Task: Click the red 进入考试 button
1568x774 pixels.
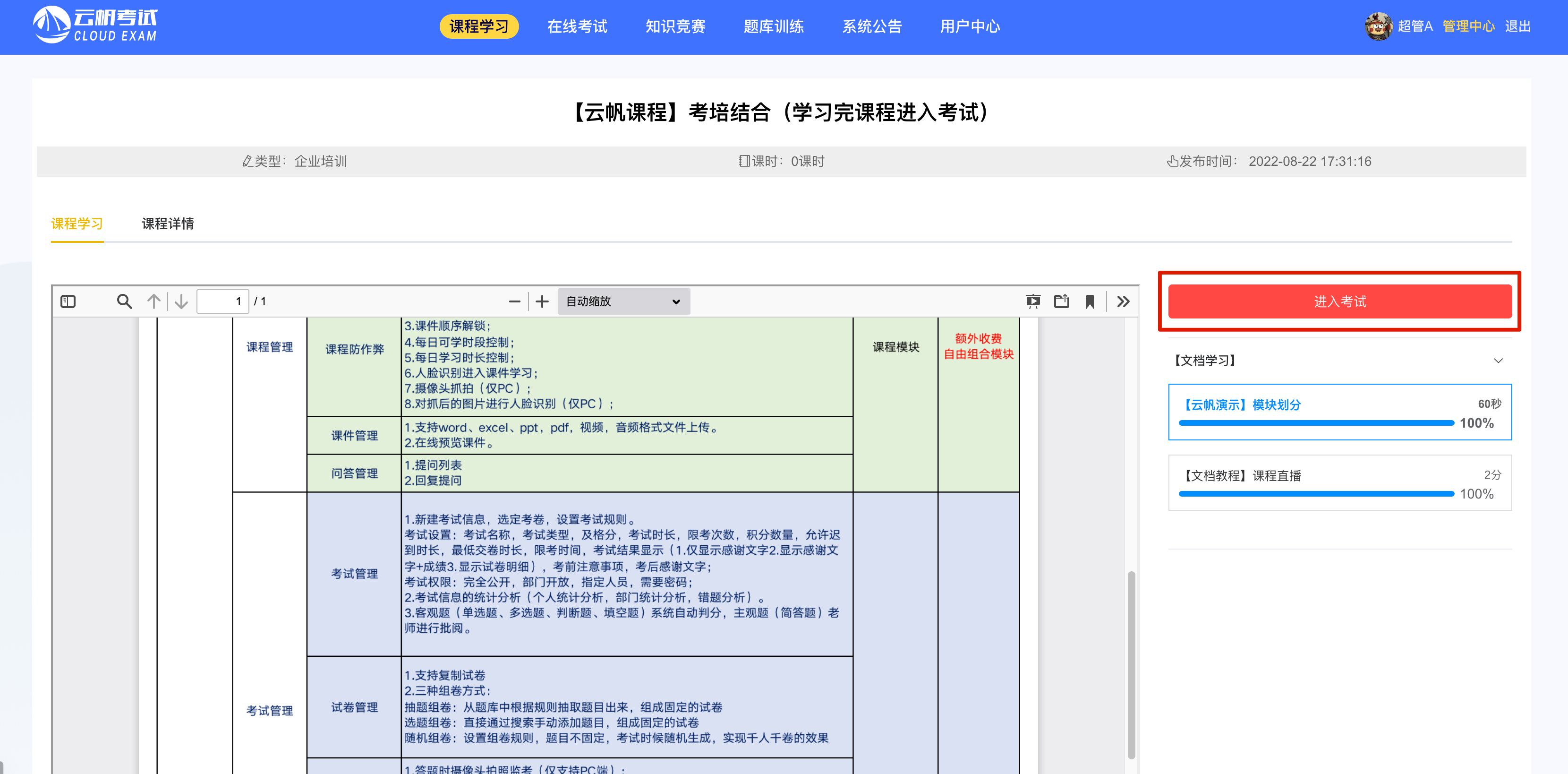Action: (1340, 301)
